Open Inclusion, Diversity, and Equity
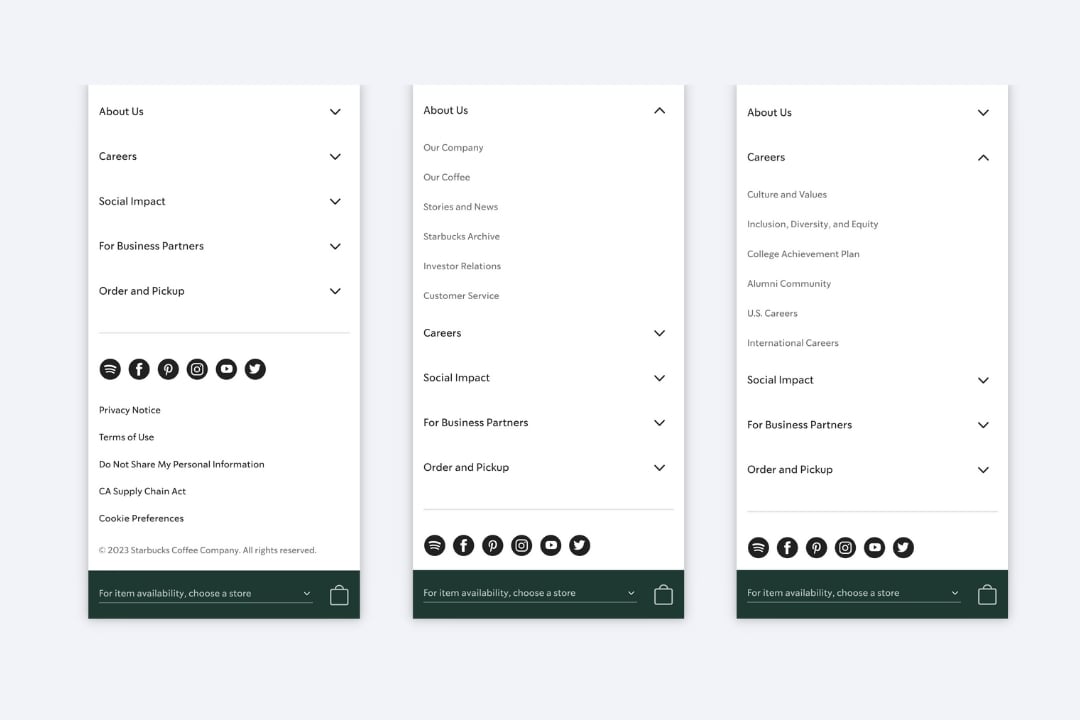Image resolution: width=1080 pixels, height=720 pixels. [813, 224]
